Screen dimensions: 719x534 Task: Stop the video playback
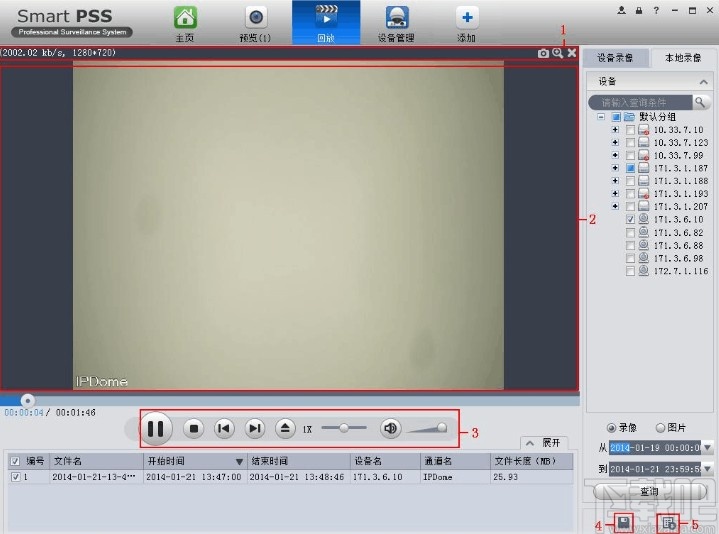click(194, 429)
